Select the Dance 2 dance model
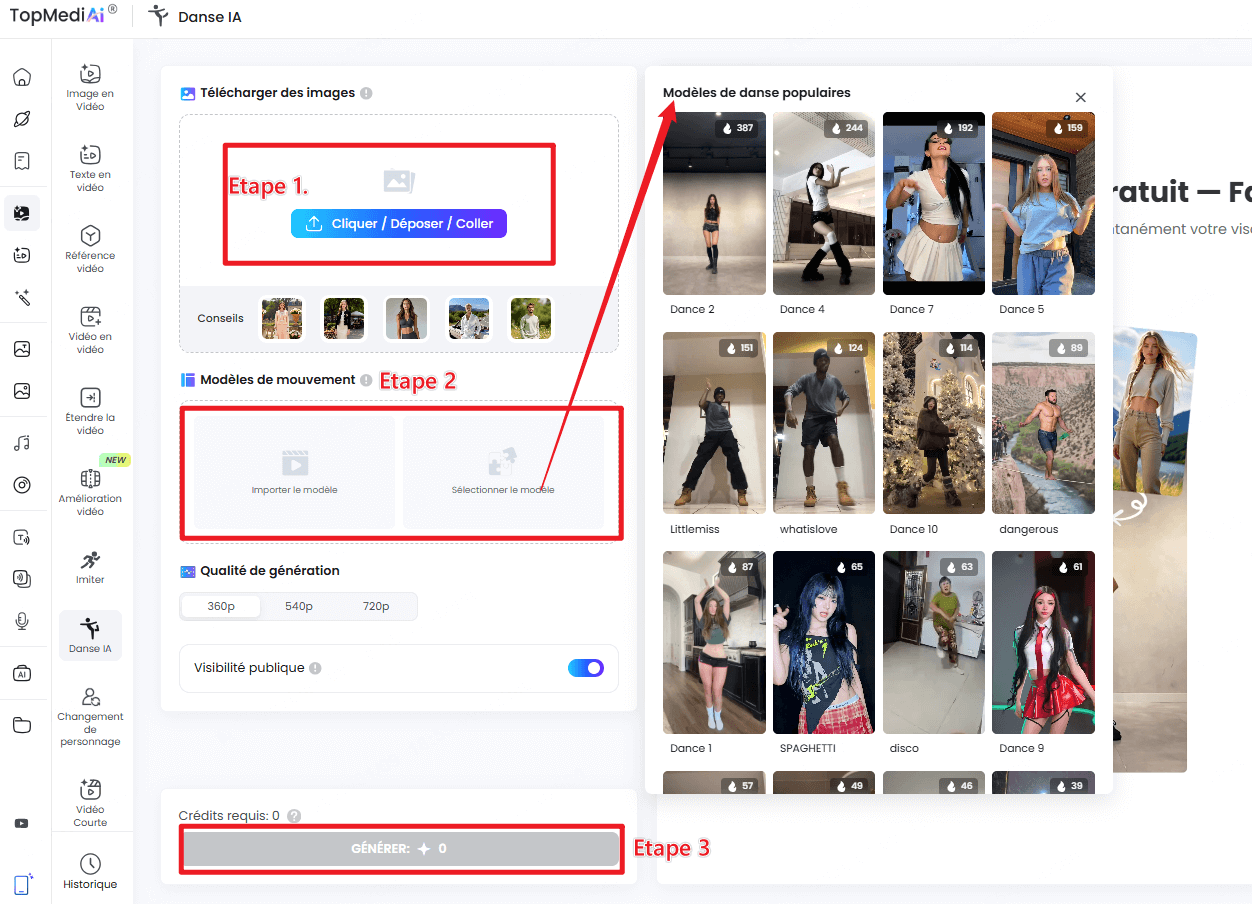This screenshot has width=1252, height=904. (x=714, y=203)
